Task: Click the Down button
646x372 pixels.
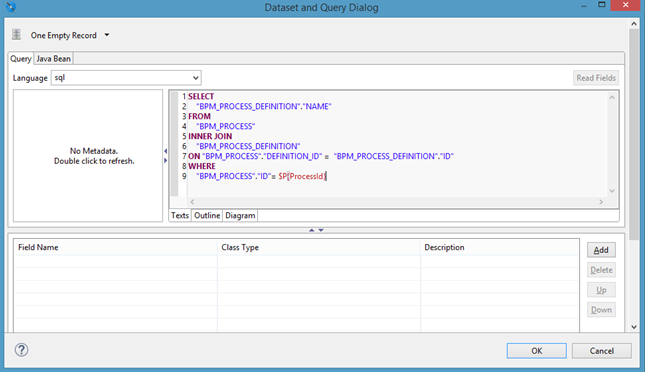Action: coord(601,310)
